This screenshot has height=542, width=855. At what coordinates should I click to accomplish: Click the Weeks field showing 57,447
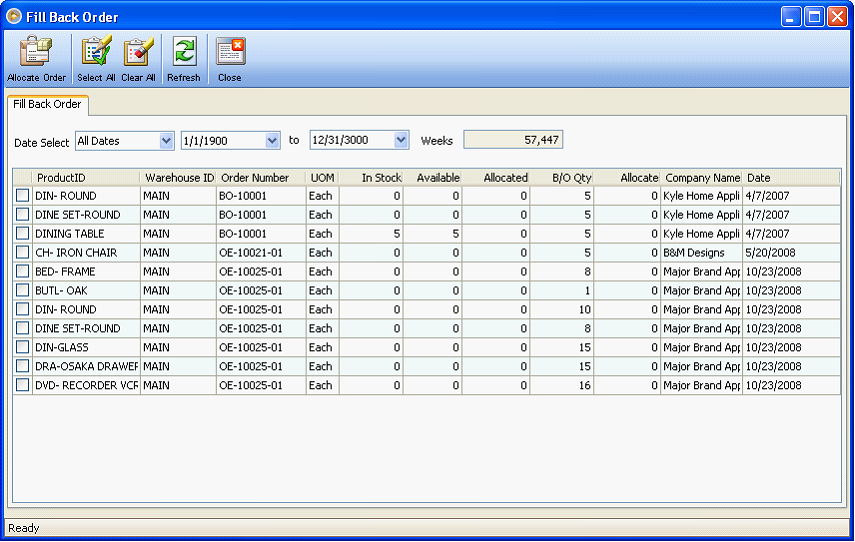click(x=513, y=140)
